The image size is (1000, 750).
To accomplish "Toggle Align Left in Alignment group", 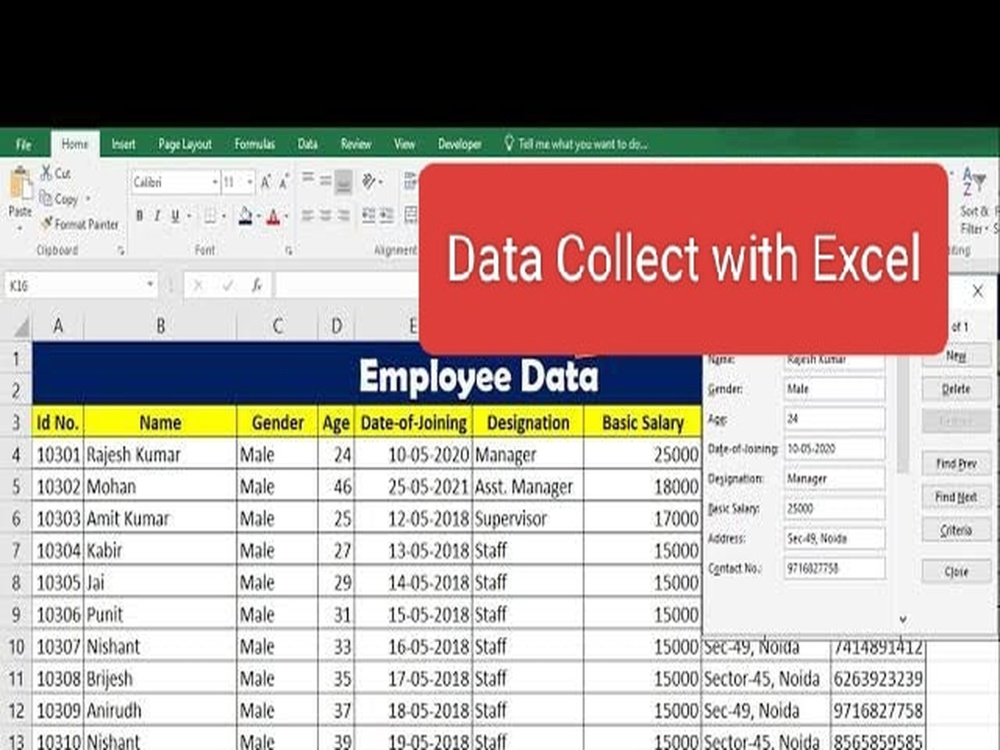I will (x=307, y=216).
